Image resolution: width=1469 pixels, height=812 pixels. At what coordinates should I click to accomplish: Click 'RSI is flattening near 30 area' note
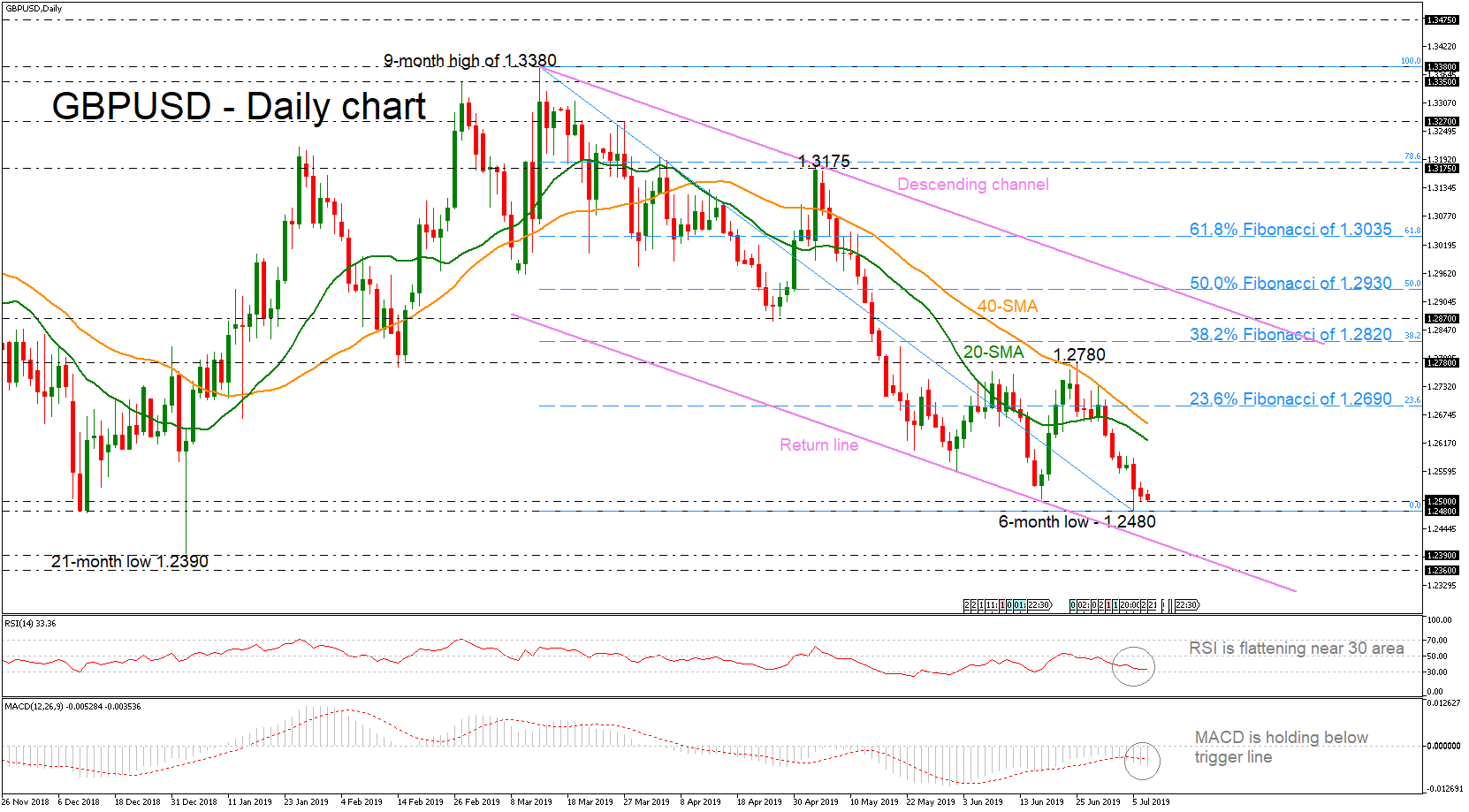click(1296, 648)
